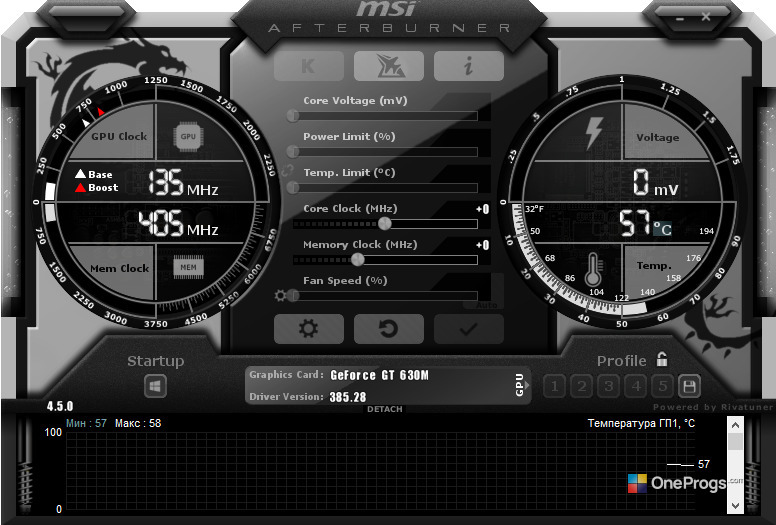776x525 pixels.
Task: Save profile with the floppy disk icon
Action: (689, 386)
